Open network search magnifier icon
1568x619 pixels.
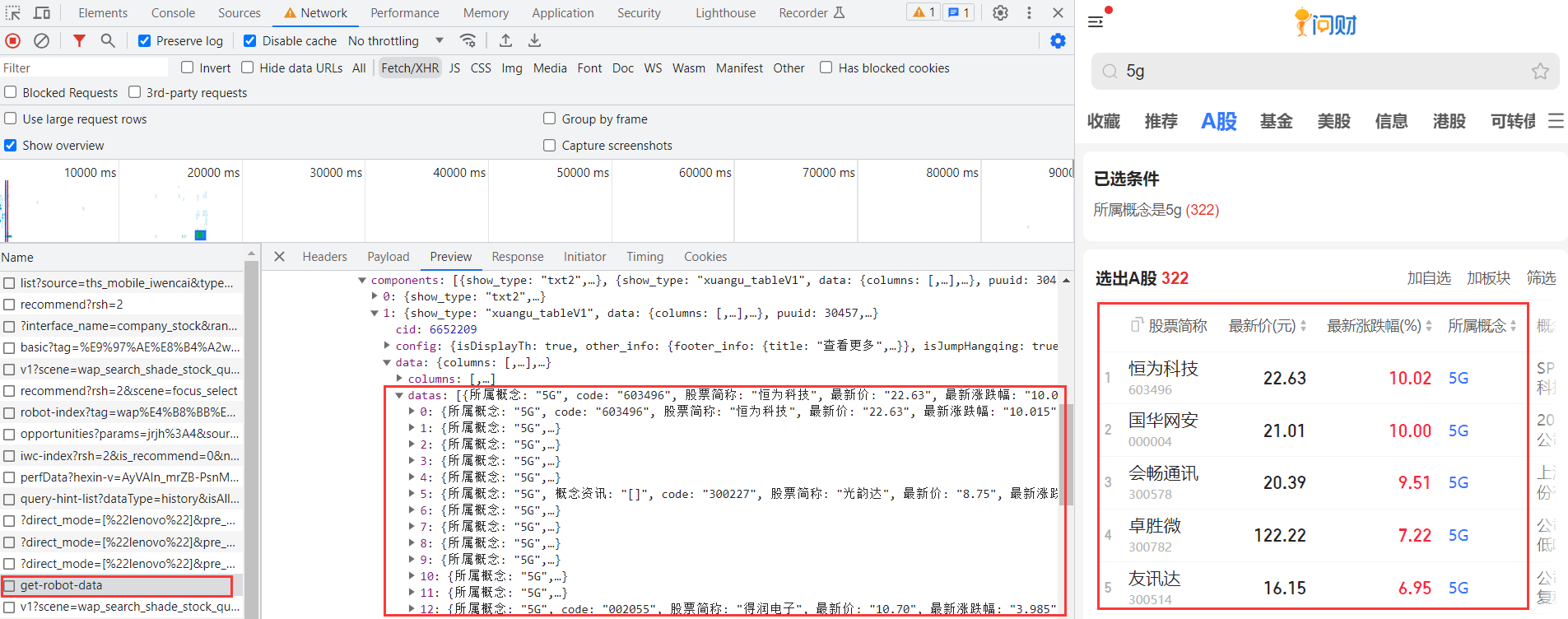(x=108, y=40)
